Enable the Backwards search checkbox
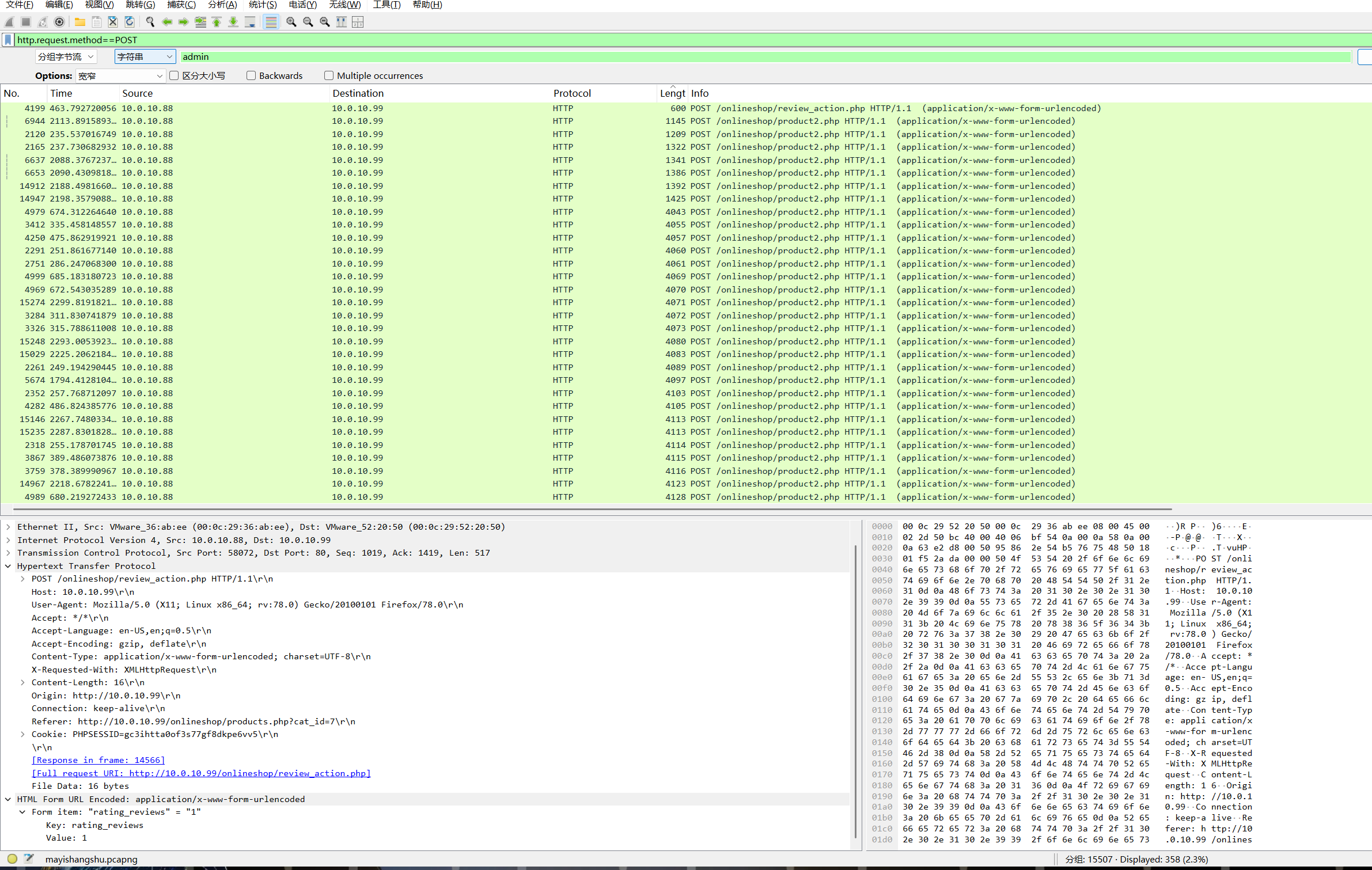The image size is (1372, 870). (251, 75)
